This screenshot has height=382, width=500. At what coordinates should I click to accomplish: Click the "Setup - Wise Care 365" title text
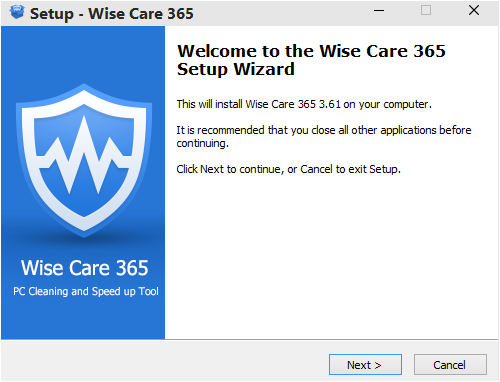(112, 14)
